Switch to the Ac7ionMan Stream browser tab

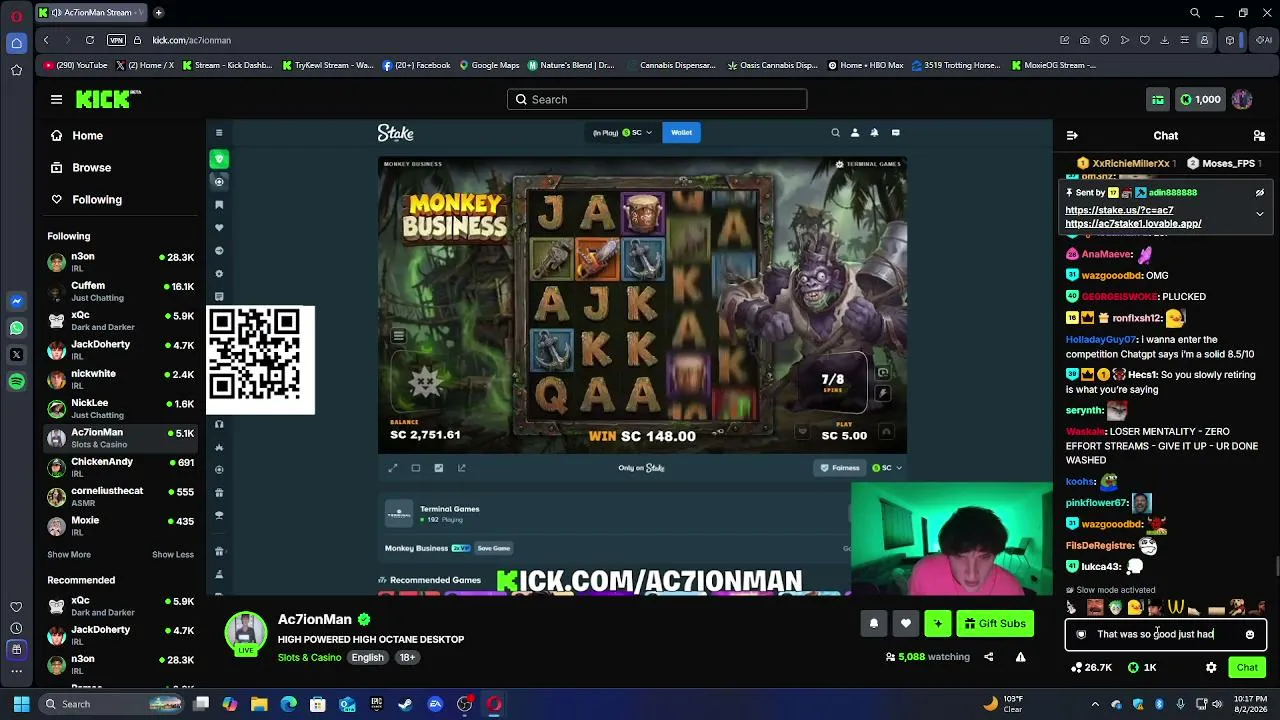[x=91, y=13]
